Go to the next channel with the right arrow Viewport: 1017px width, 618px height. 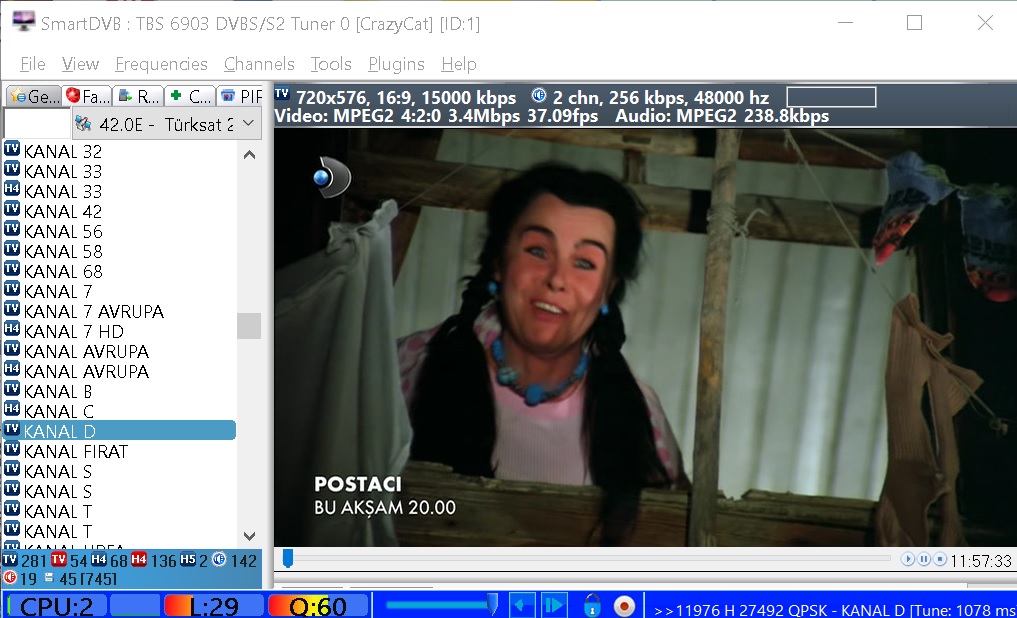(553, 606)
